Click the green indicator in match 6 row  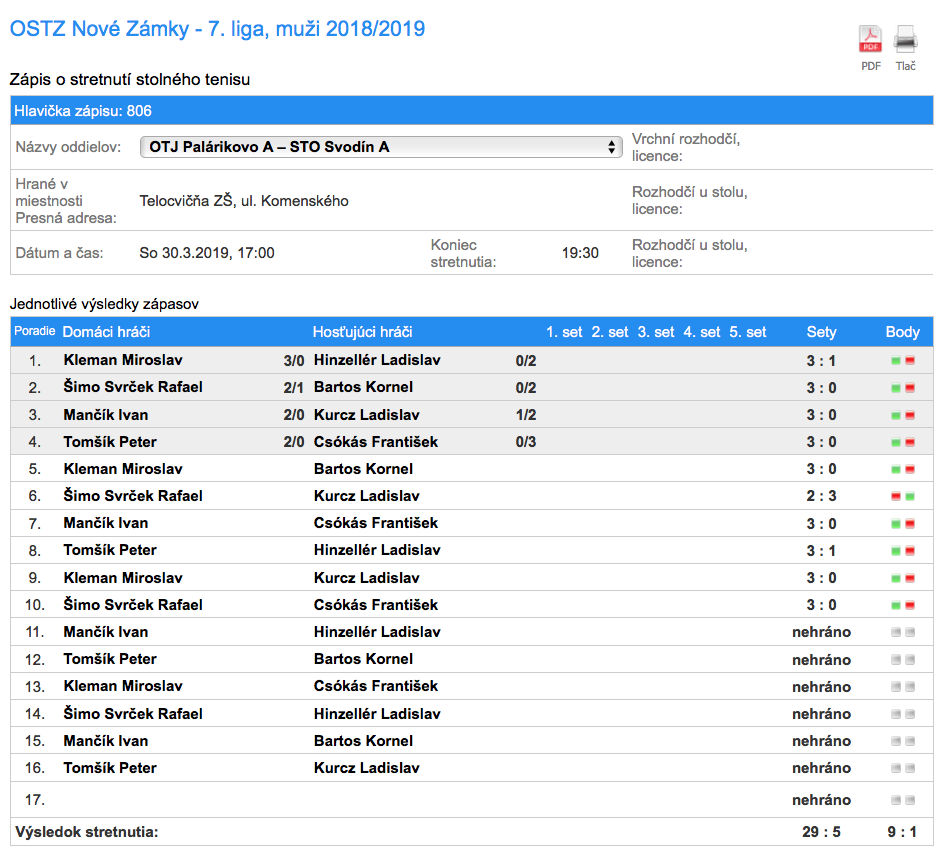[x=910, y=496]
